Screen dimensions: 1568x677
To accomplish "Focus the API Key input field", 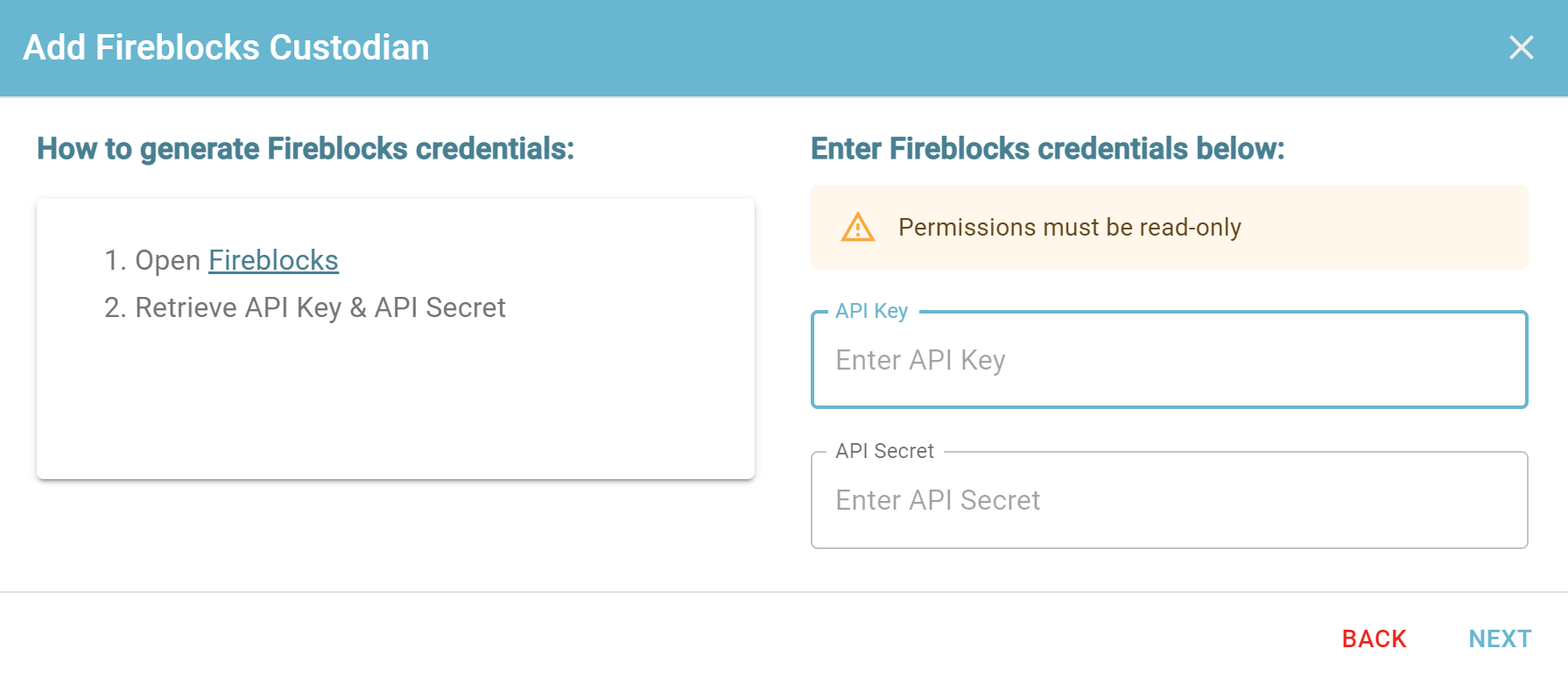I will click(1170, 360).
